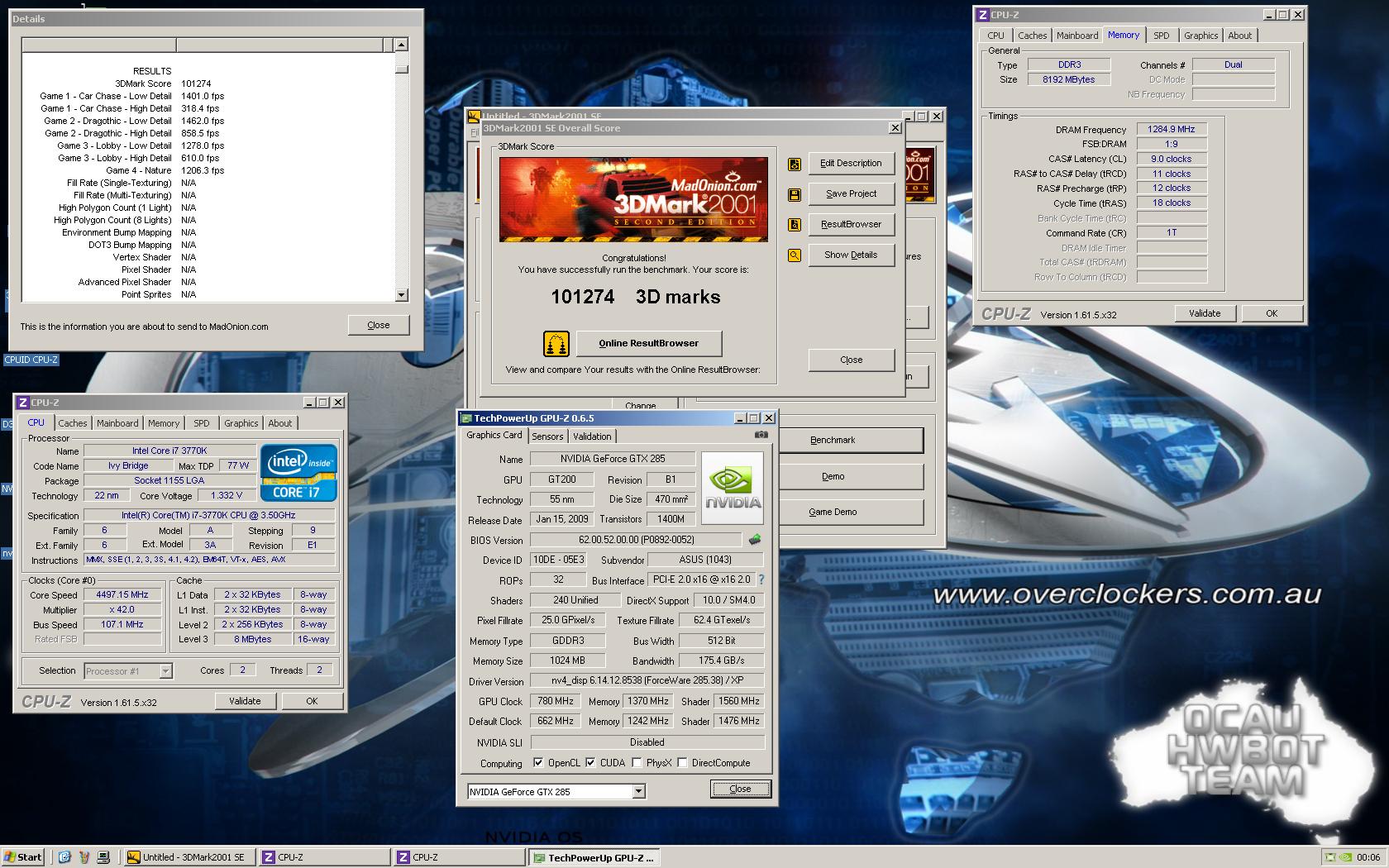Click the Edit Description icon in 3DMark score dialog
The image size is (1389, 868).
[x=794, y=164]
